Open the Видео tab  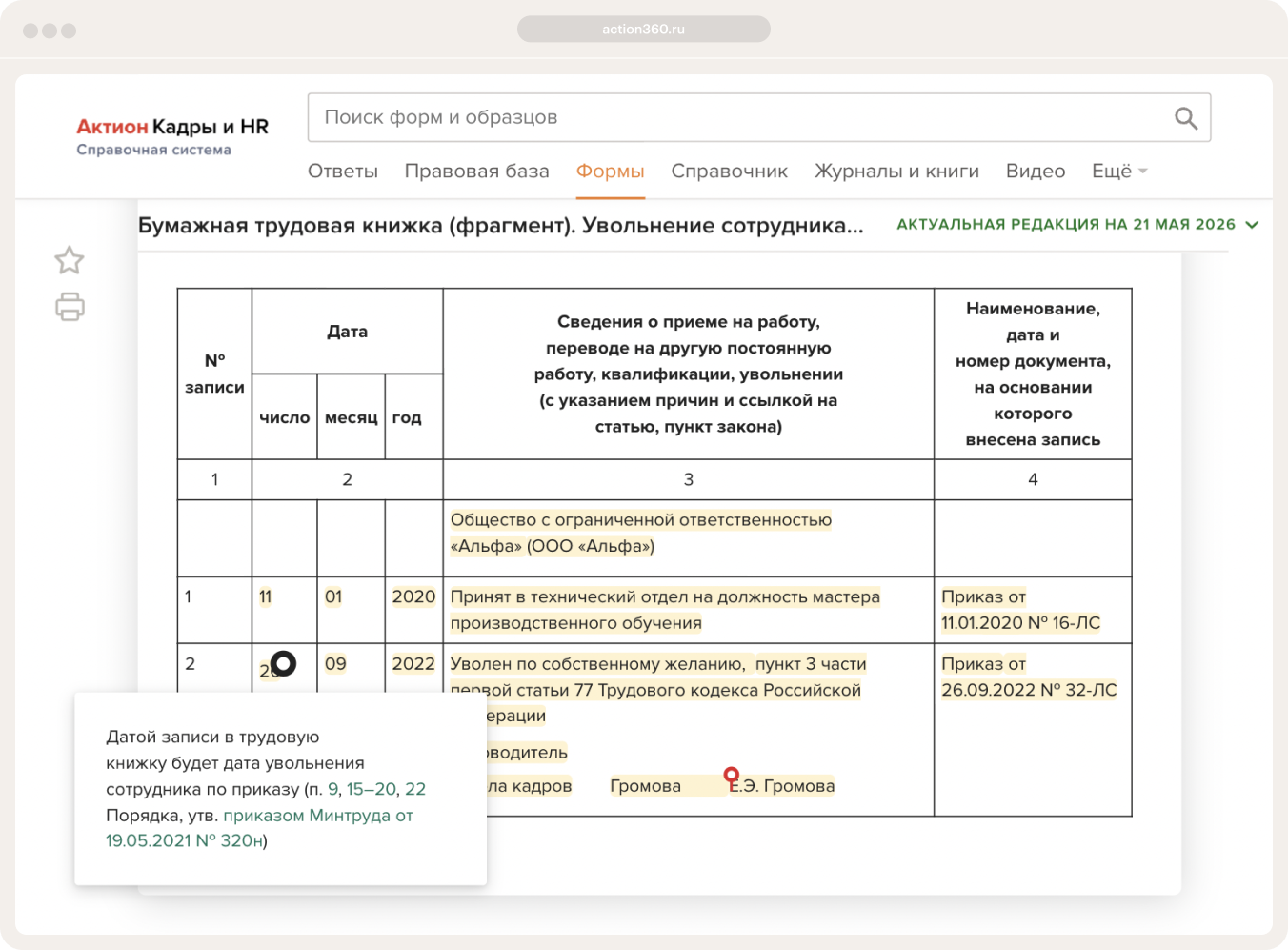1036,172
